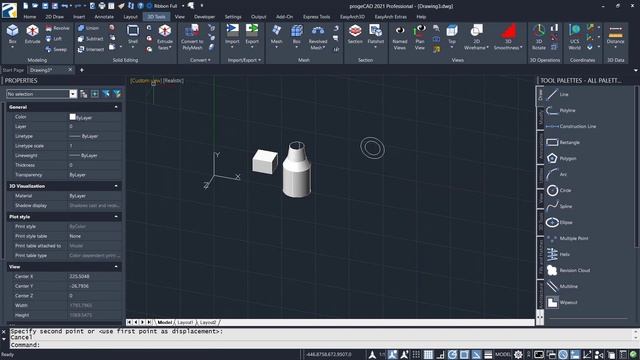The height and width of the screenshot is (360, 640).
Task: Click the Color ByLayer swatch
Action: pos(73,117)
